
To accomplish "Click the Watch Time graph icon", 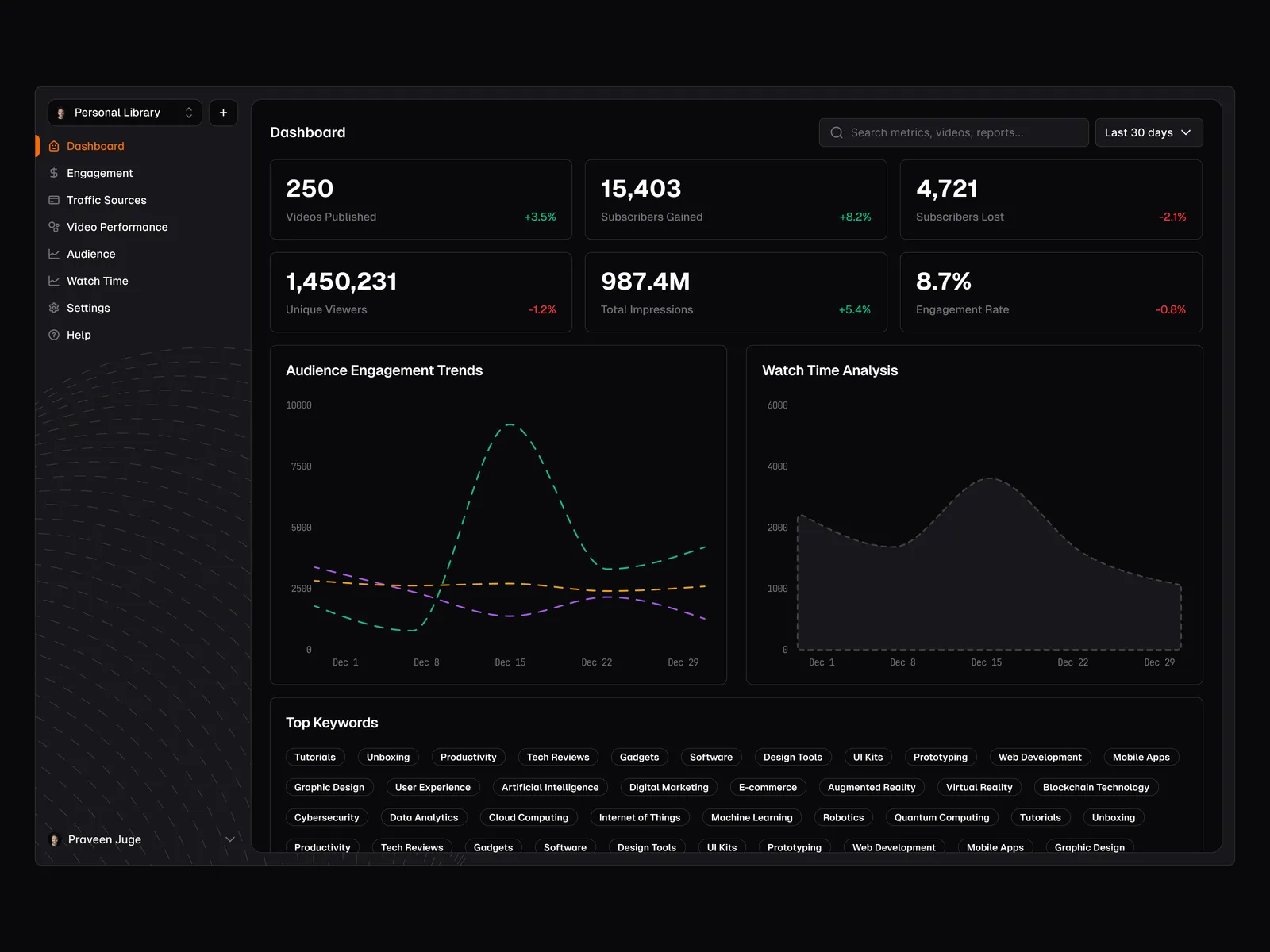I will (54, 281).
